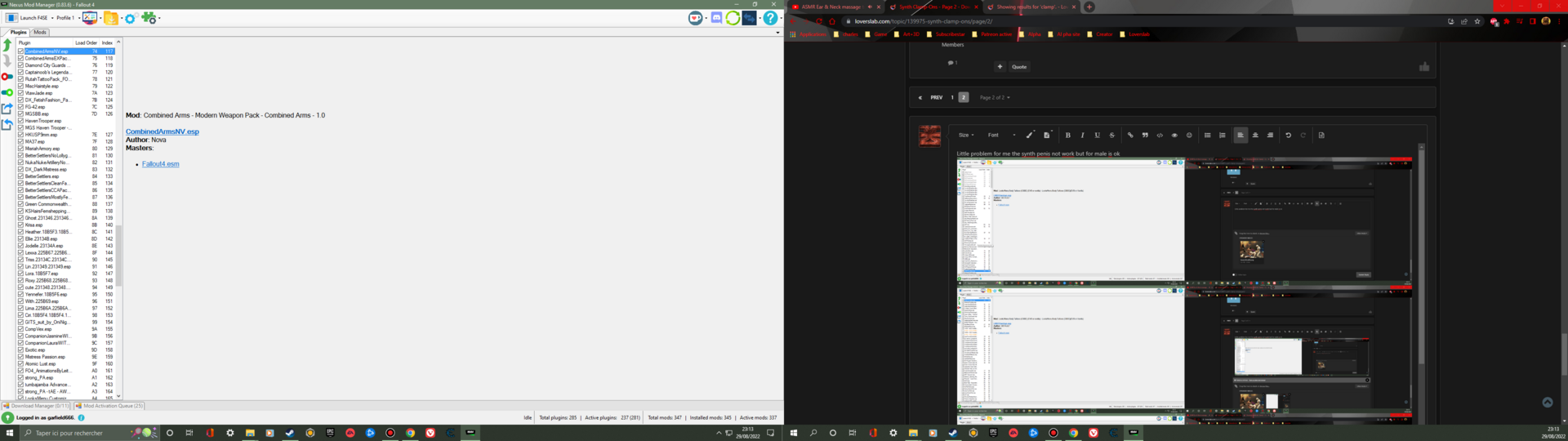This screenshot has width=1568, height=441.
Task: Click the plus multiquote button
Action: point(1000,67)
